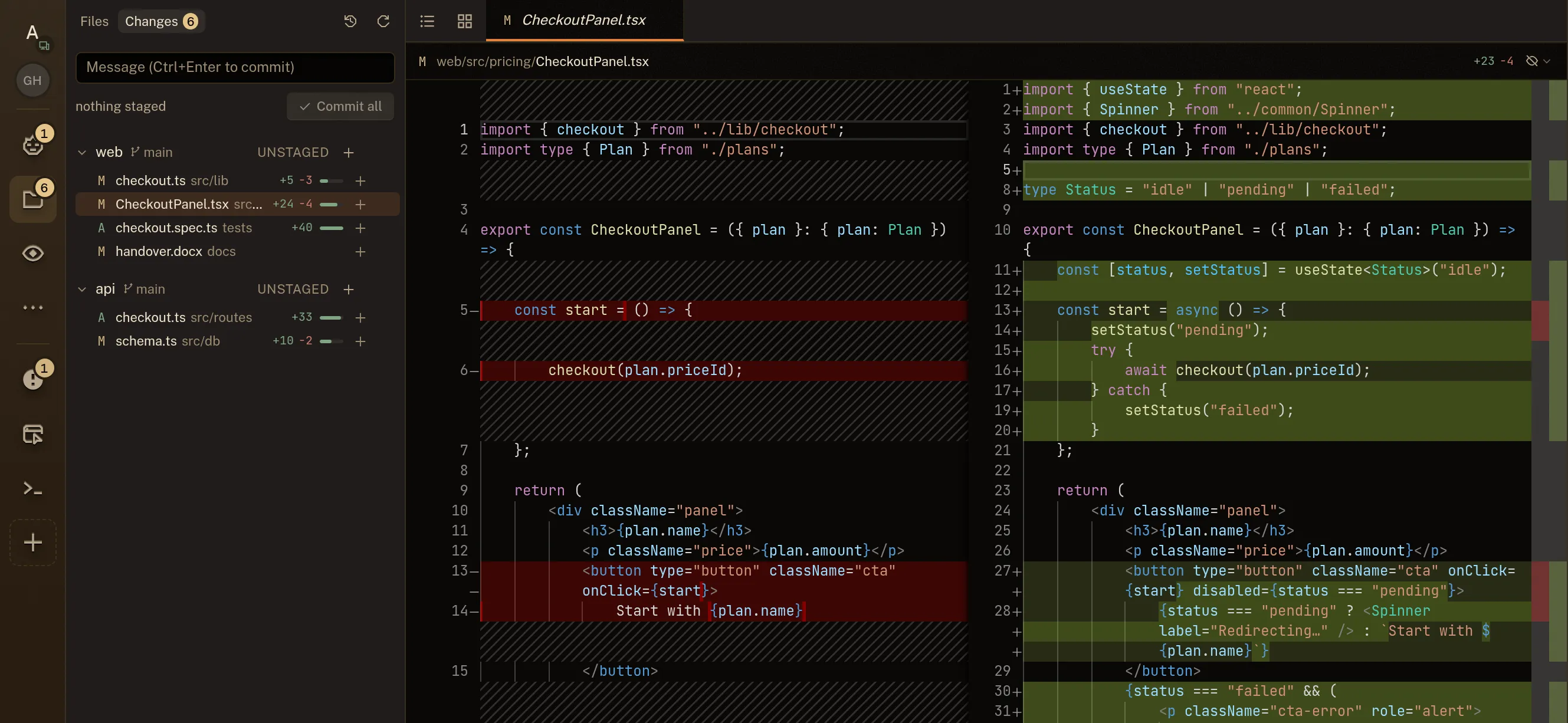Select checkout.ts src/lib file row
The width and height of the screenshot is (1568, 723).
[237, 180]
